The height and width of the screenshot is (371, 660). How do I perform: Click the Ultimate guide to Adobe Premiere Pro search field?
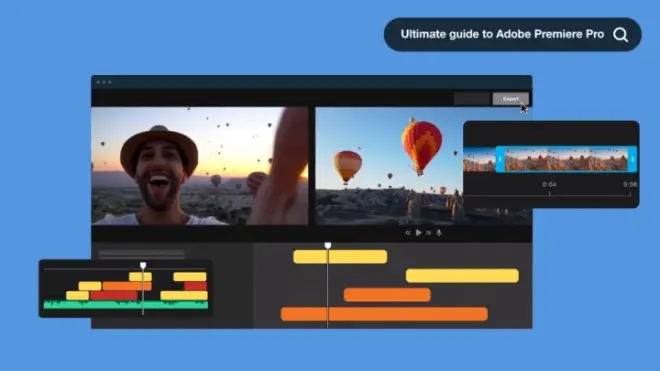click(513, 35)
